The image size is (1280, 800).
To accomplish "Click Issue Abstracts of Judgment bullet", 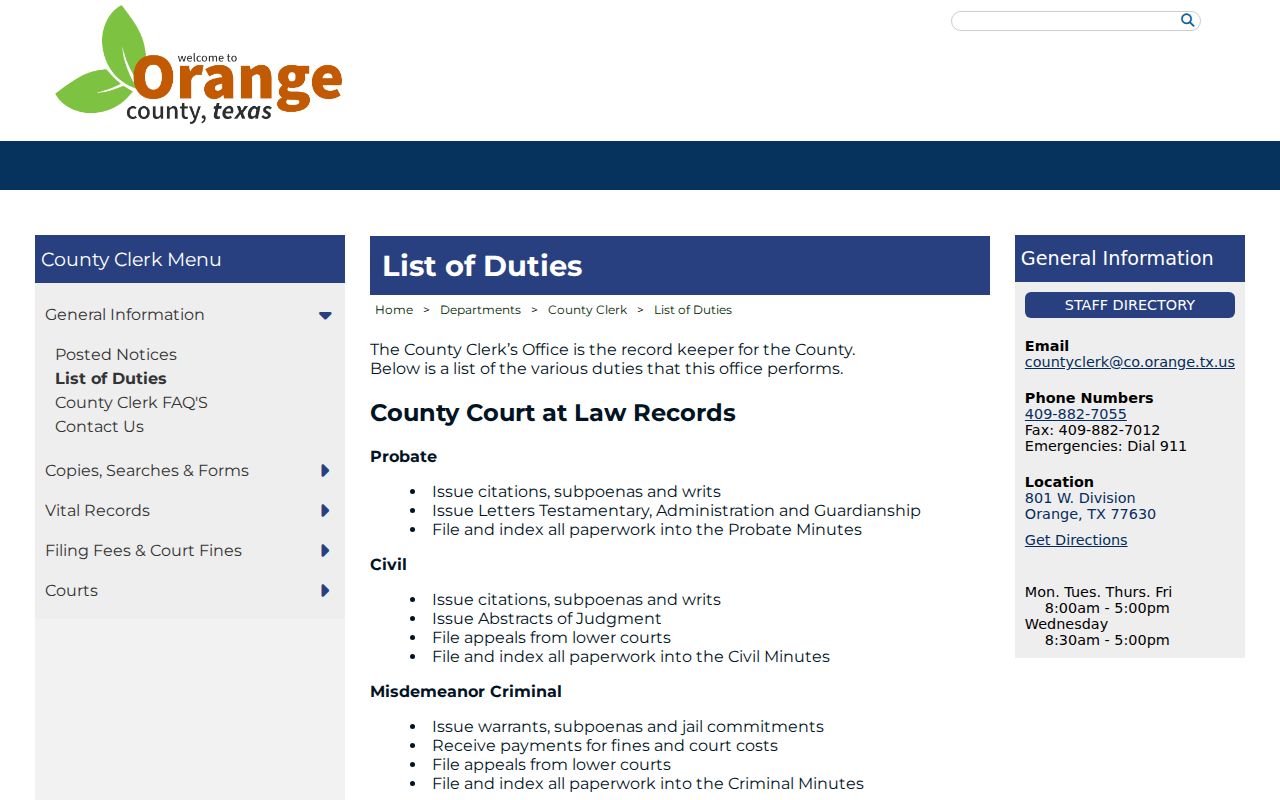I will pyautogui.click(x=546, y=618).
